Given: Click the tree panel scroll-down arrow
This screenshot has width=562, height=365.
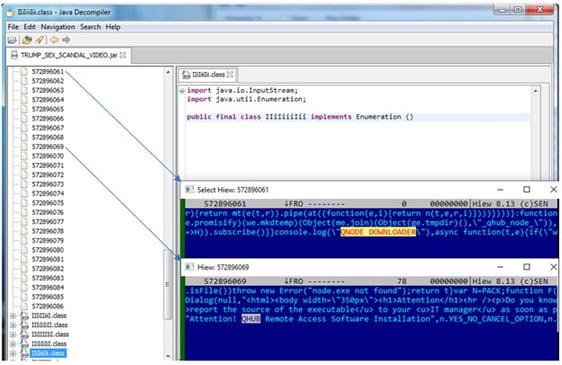Looking at the screenshot, I should pyautogui.click(x=168, y=356).
